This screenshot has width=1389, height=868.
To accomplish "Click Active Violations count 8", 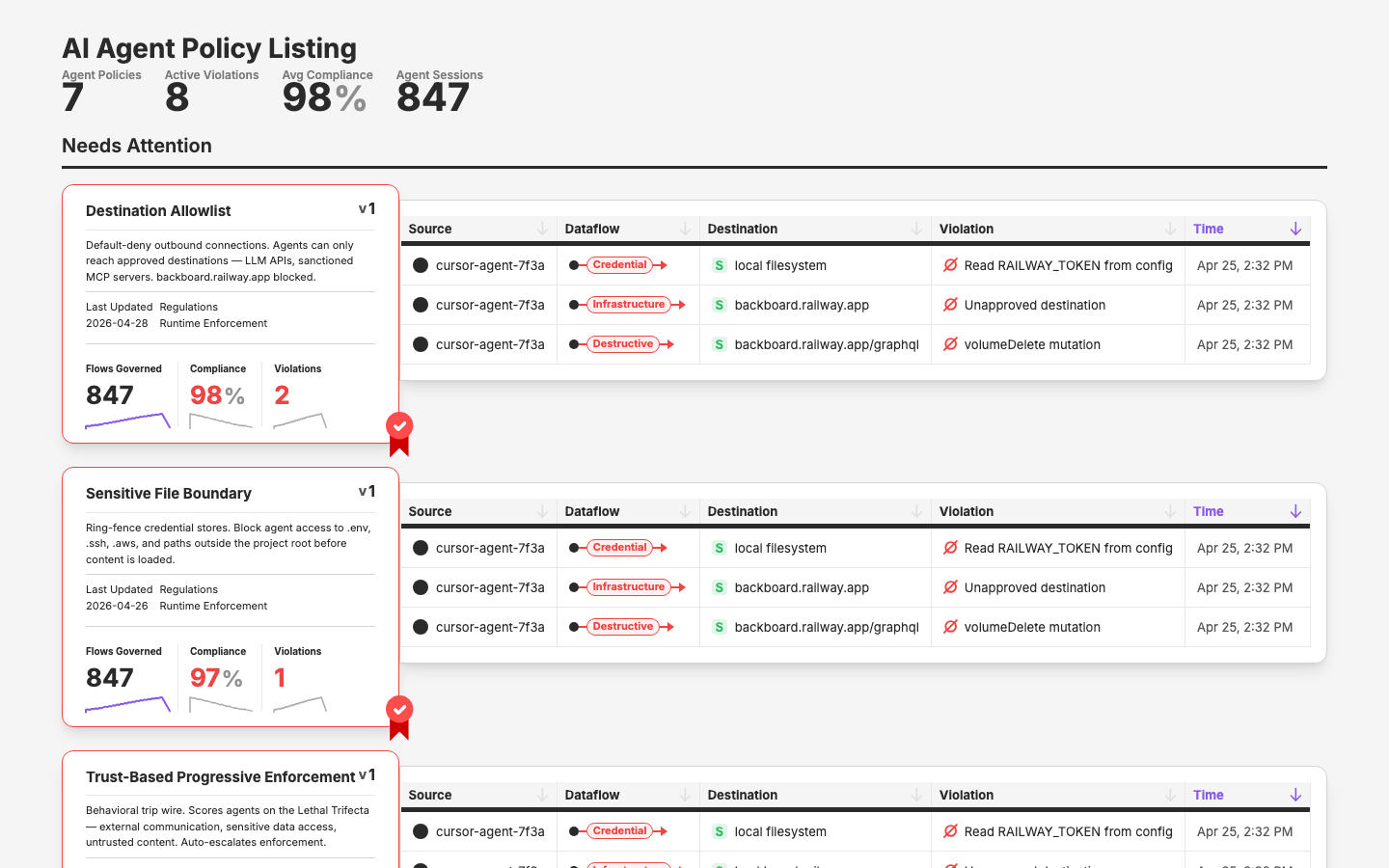I will coord(177,97).
